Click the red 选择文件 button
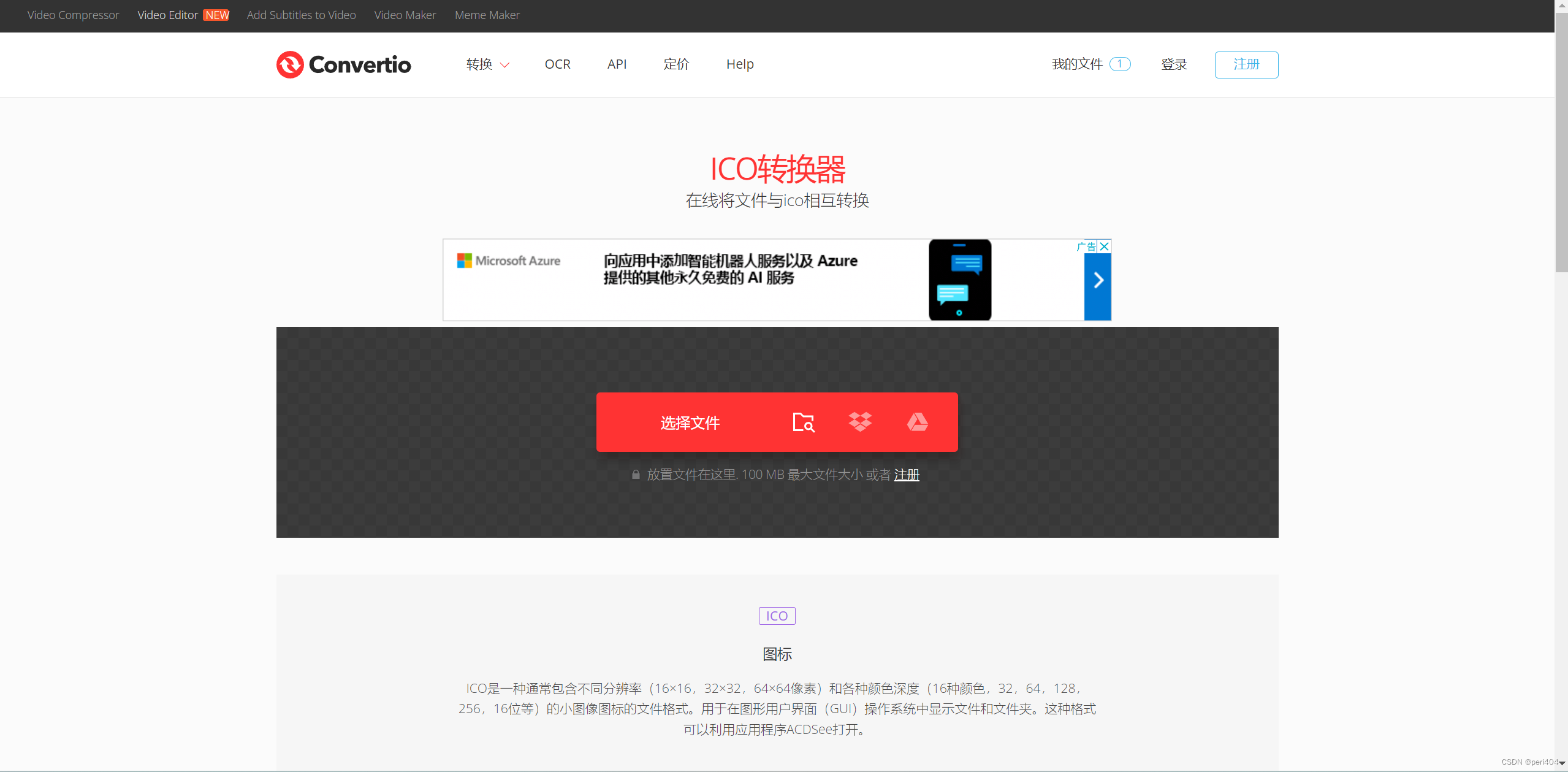The image size is (1568, 772). pos(690,422)
